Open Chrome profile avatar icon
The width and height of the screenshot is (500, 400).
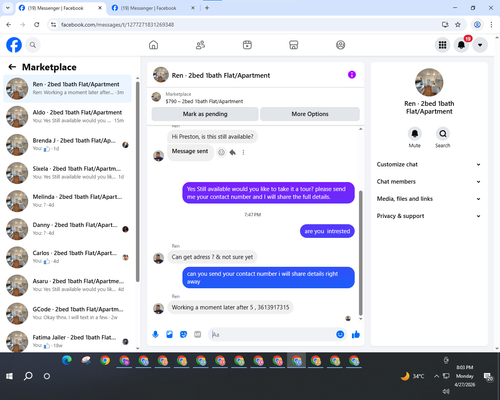point(477,25)
